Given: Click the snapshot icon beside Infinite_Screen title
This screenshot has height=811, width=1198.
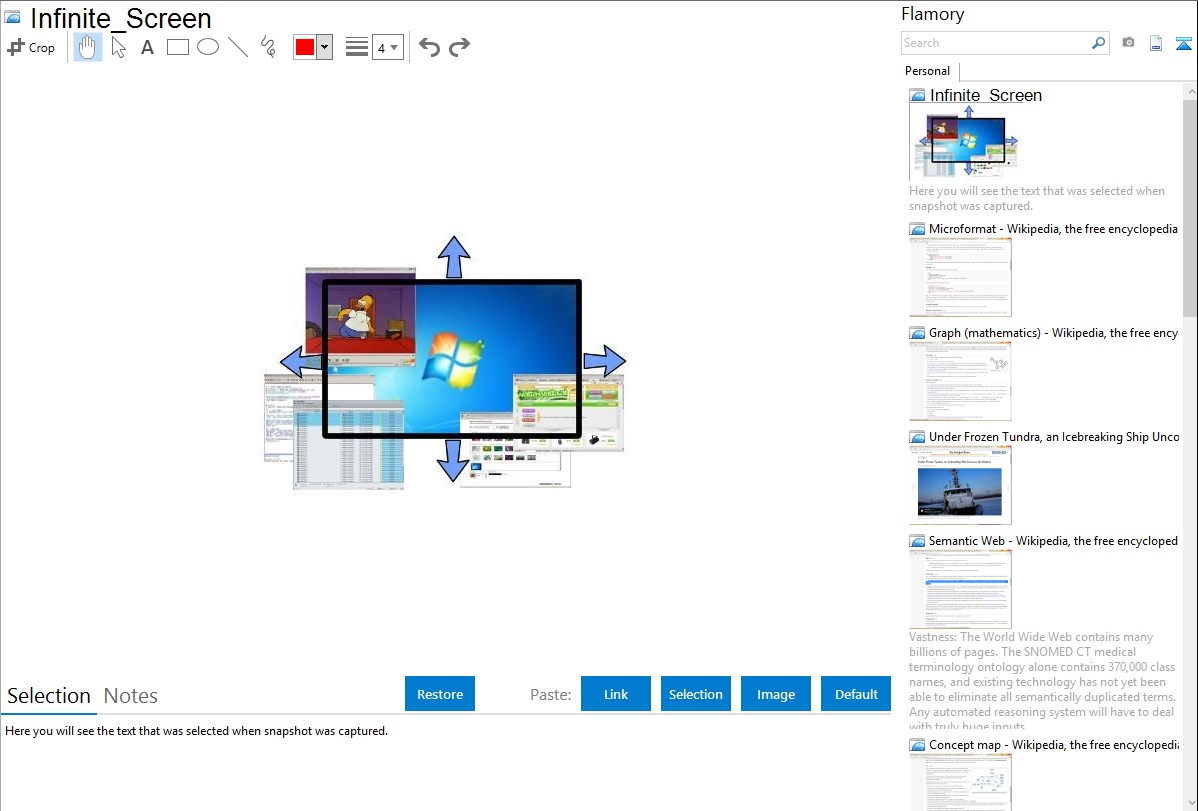Looking at the screenshot, I should (x=13, y=17).
